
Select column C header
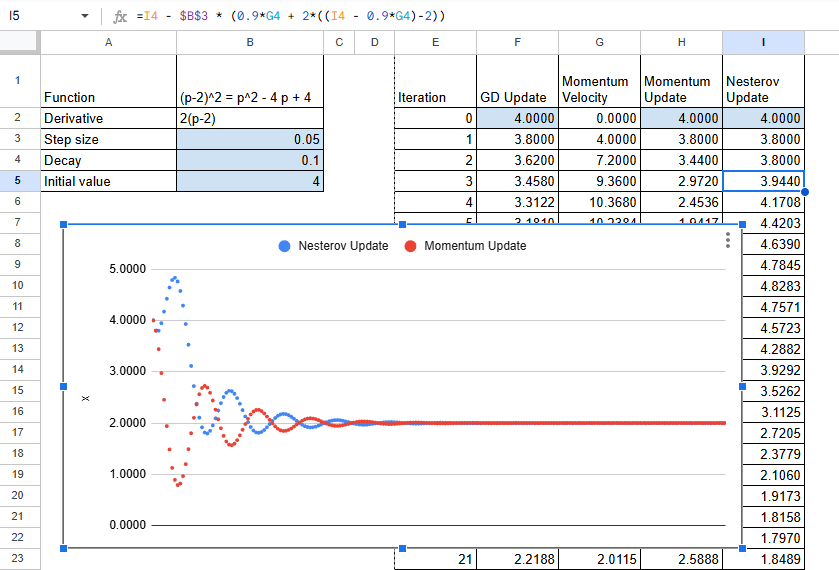click(x=339, y=42)
